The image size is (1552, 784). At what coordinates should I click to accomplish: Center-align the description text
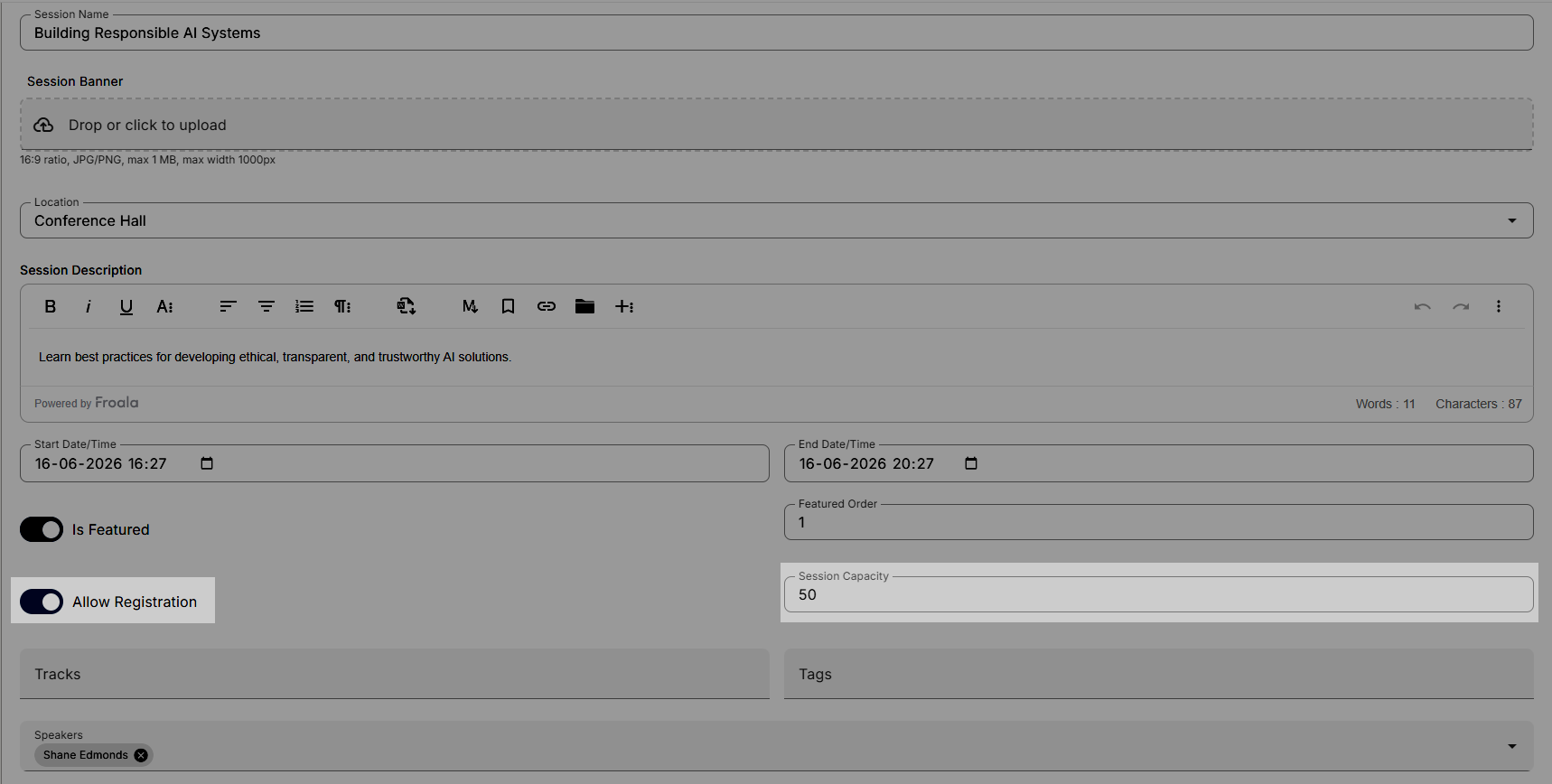coord(266,307)
